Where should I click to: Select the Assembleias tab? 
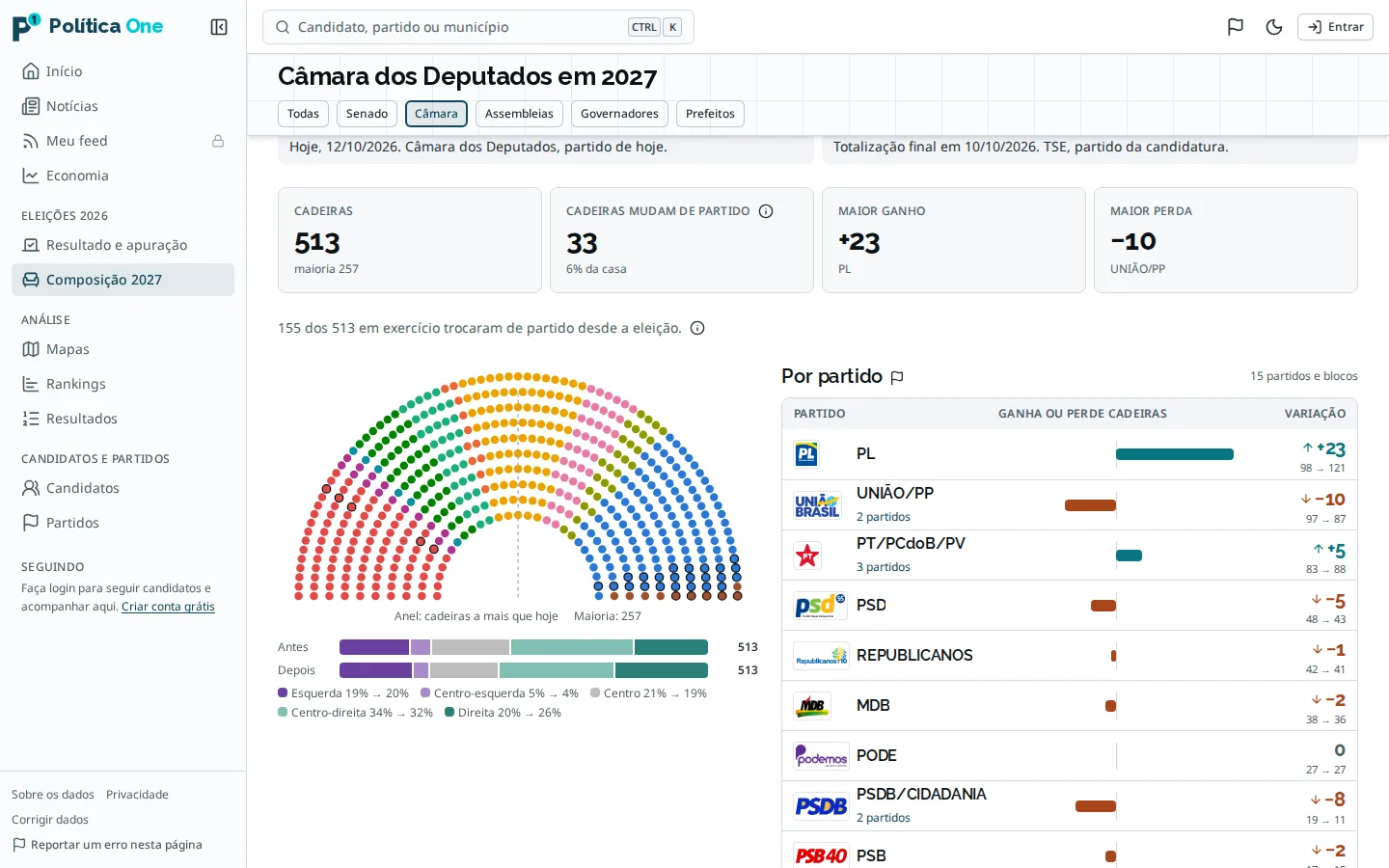pos(519,114)
